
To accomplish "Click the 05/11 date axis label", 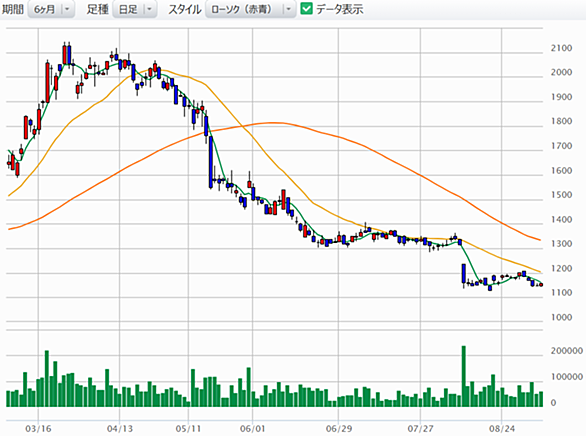I will pos(188,429).
